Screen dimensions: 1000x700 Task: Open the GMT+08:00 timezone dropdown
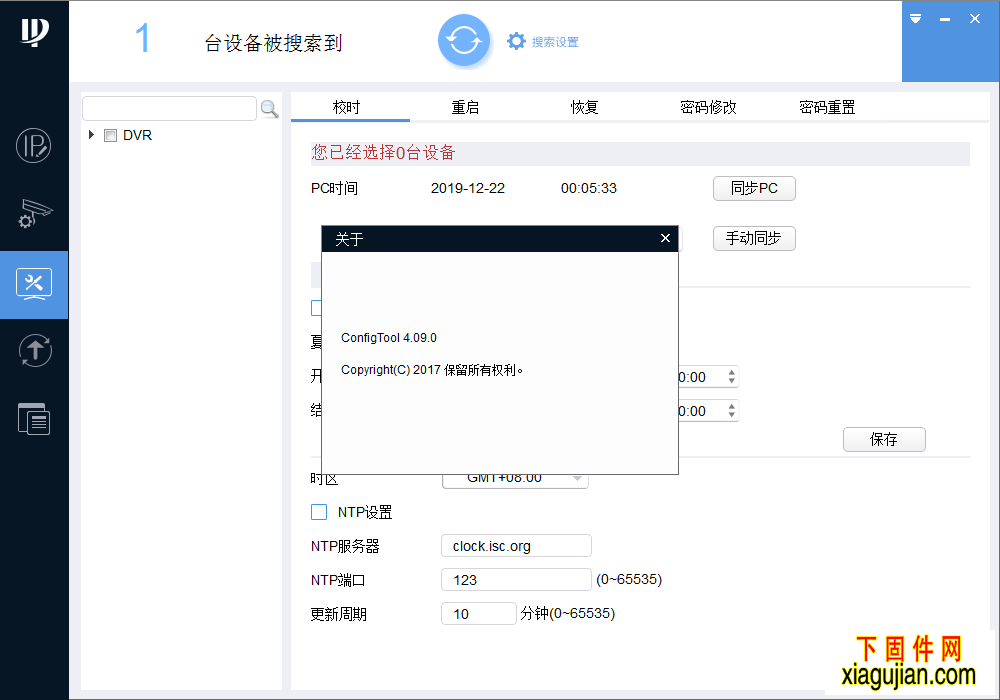click(515, 478)
